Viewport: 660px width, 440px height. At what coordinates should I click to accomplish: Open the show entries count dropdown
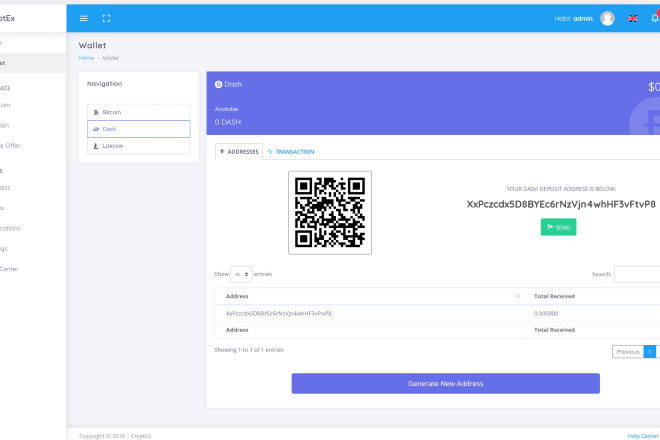[x=241, y=274]
